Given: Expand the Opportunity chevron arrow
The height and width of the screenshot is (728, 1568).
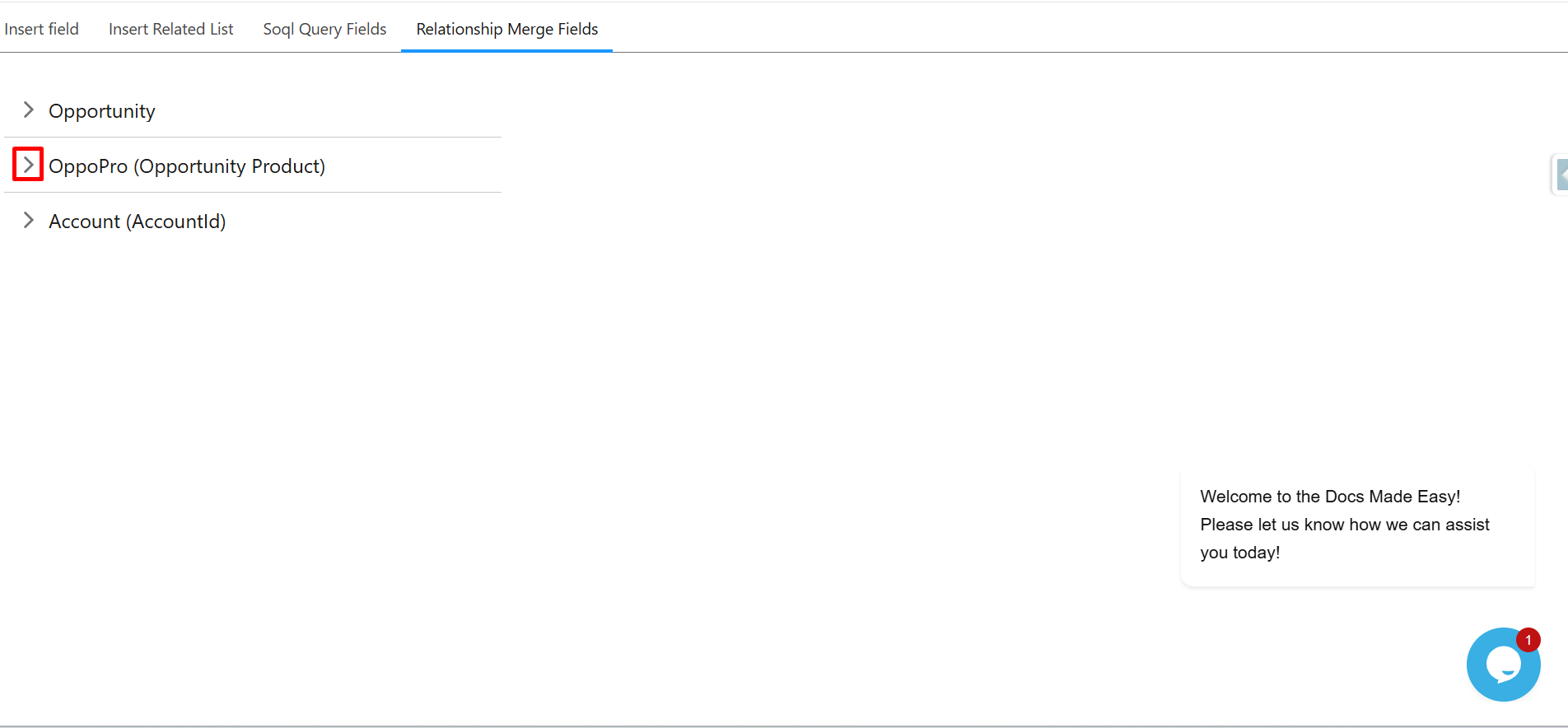Looking at the screenshot, I should pos(29,110).
